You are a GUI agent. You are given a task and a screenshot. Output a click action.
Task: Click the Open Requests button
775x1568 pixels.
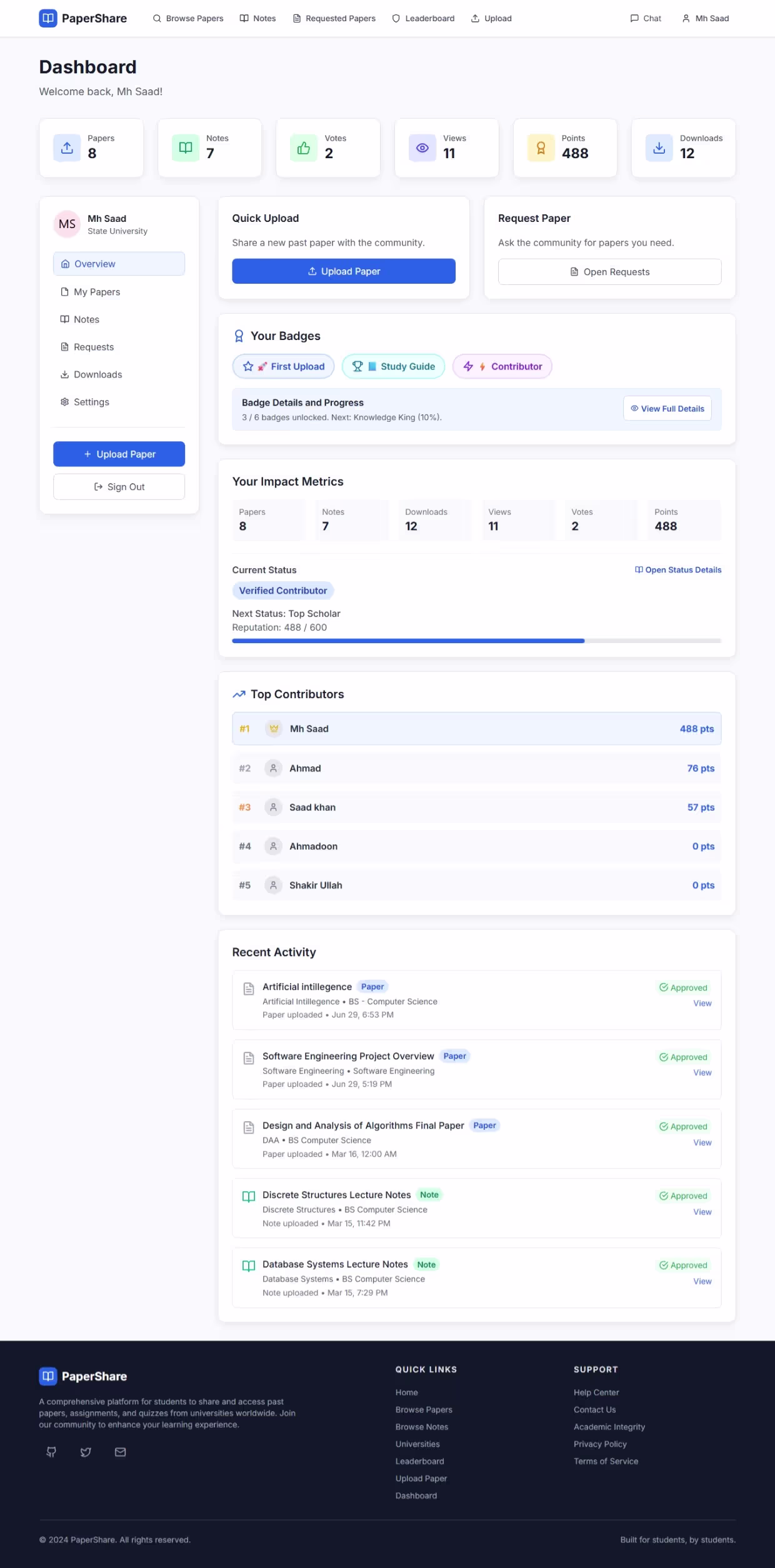point(609,272)
